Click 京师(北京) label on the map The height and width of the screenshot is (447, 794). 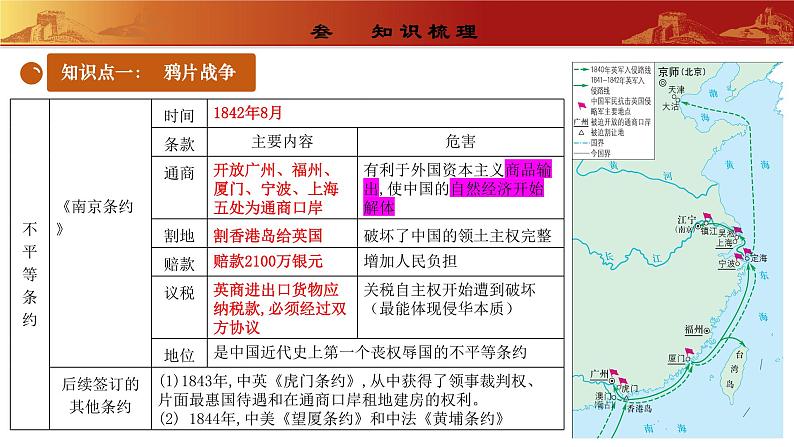(682, 72)
